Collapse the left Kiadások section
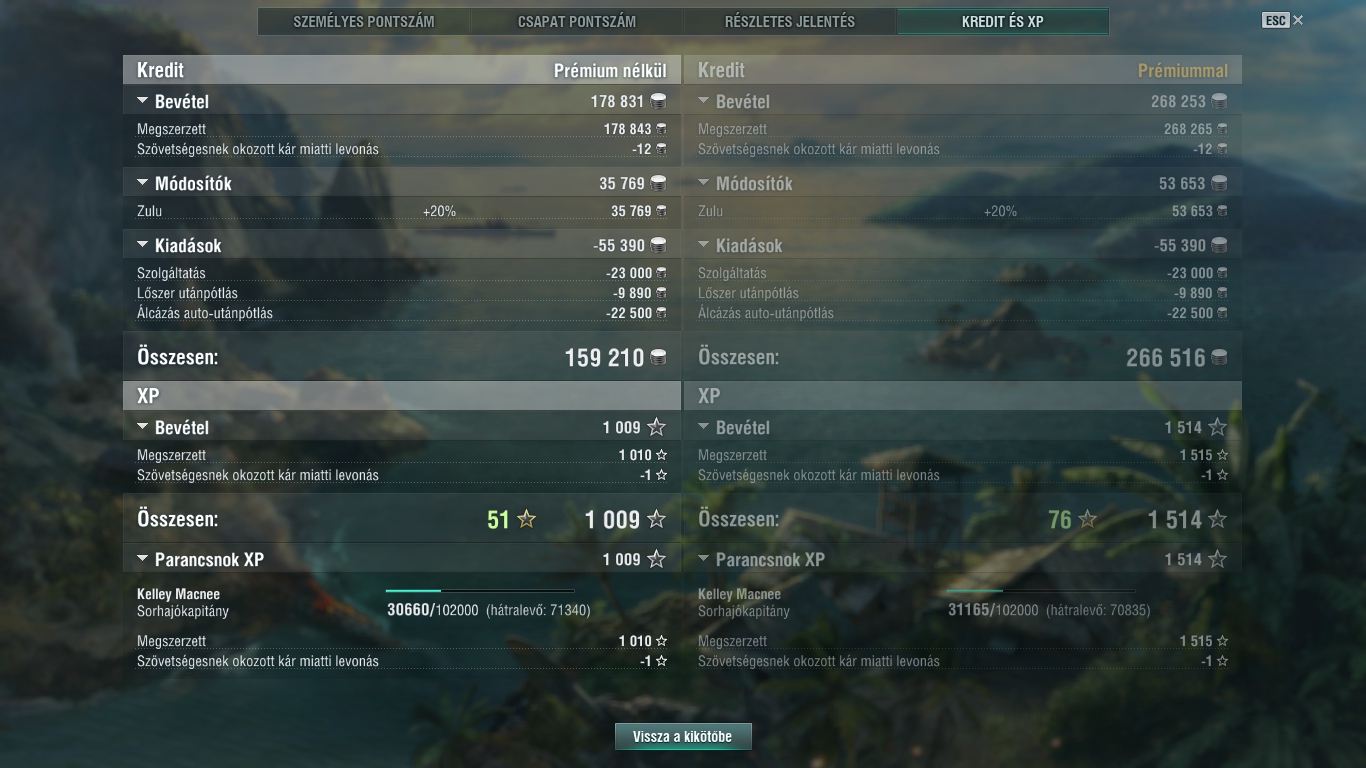Viewport: 1366px width, 768px height. [x=142, y=245]
